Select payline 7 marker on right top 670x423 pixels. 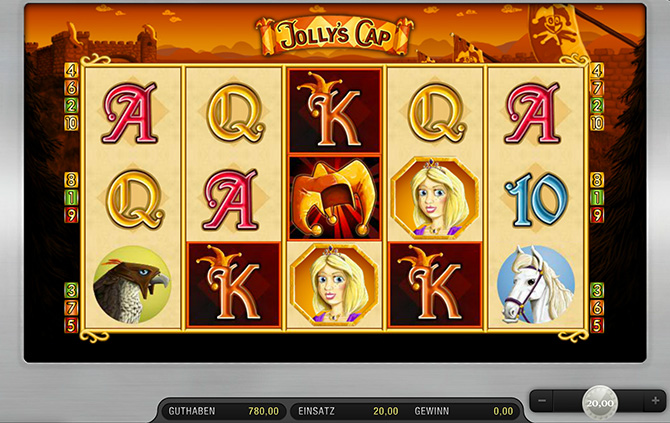[597, 88]
